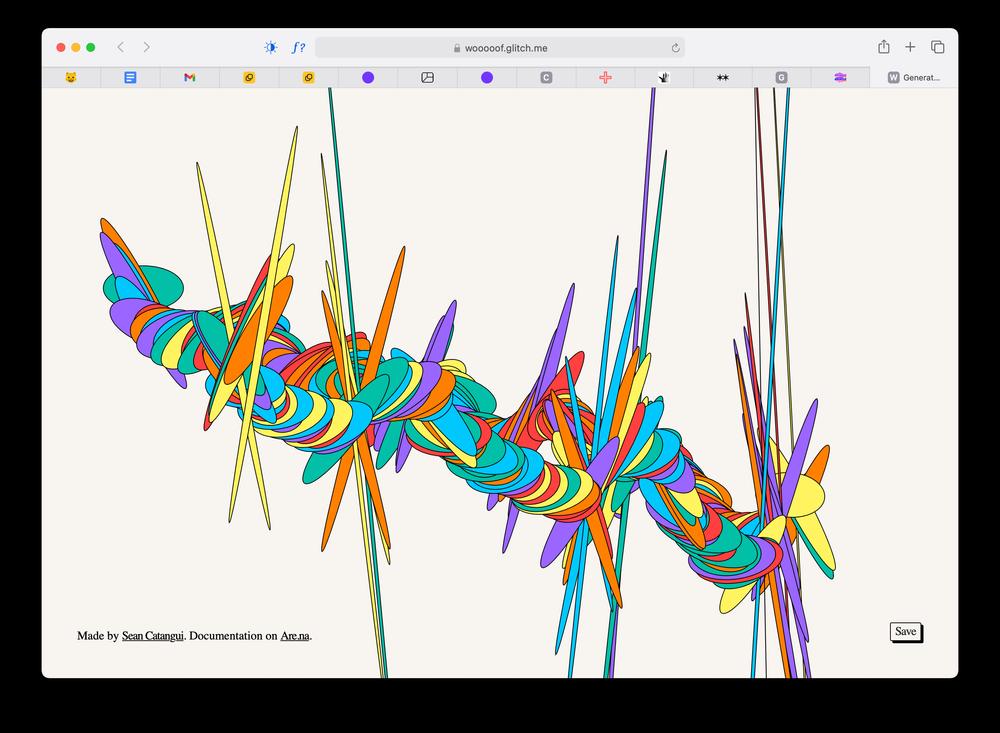The height and width of the screenshot is (733, 1000).
Task: Switch to the gray C icon tab
Action: pos(546,78)
